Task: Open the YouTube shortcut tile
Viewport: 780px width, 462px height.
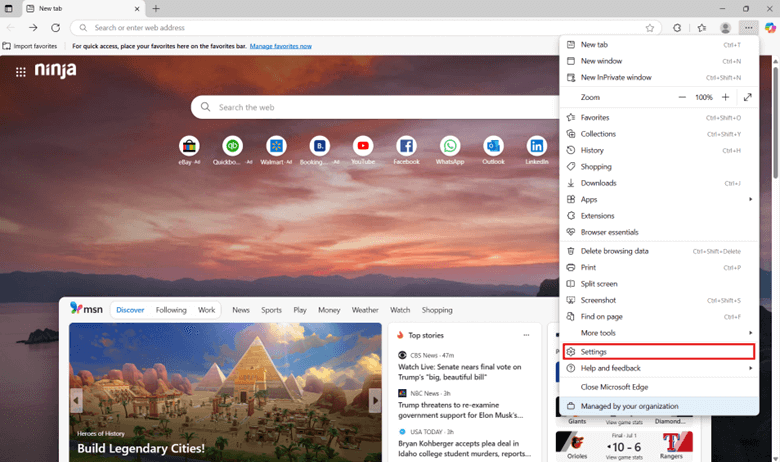Action: pos(363,150)
